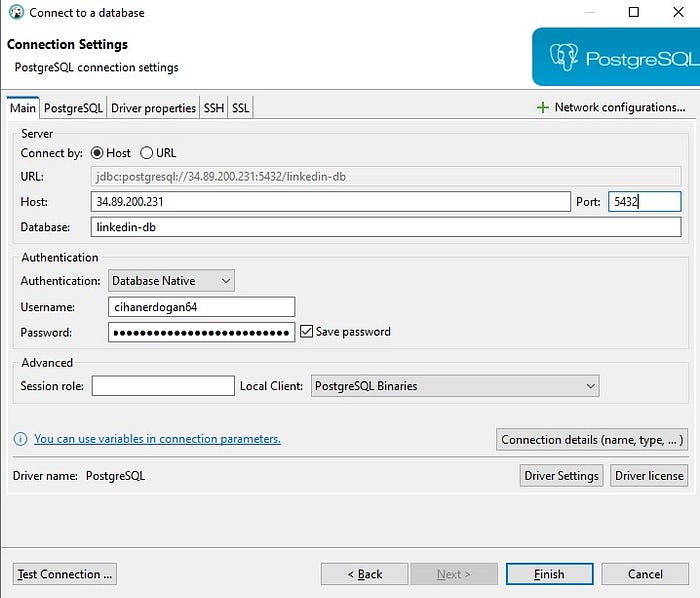Select the URL connect-by radio button
Viewport: 700px width, 598px height.
[146, 153]
